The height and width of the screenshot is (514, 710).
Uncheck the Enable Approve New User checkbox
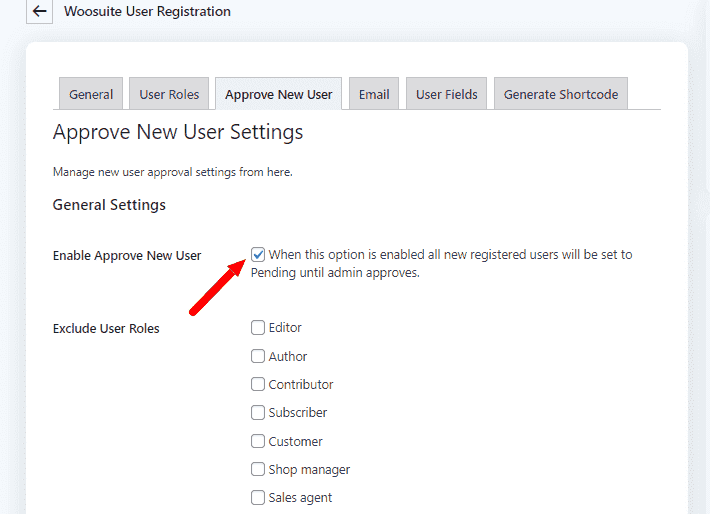258,255
